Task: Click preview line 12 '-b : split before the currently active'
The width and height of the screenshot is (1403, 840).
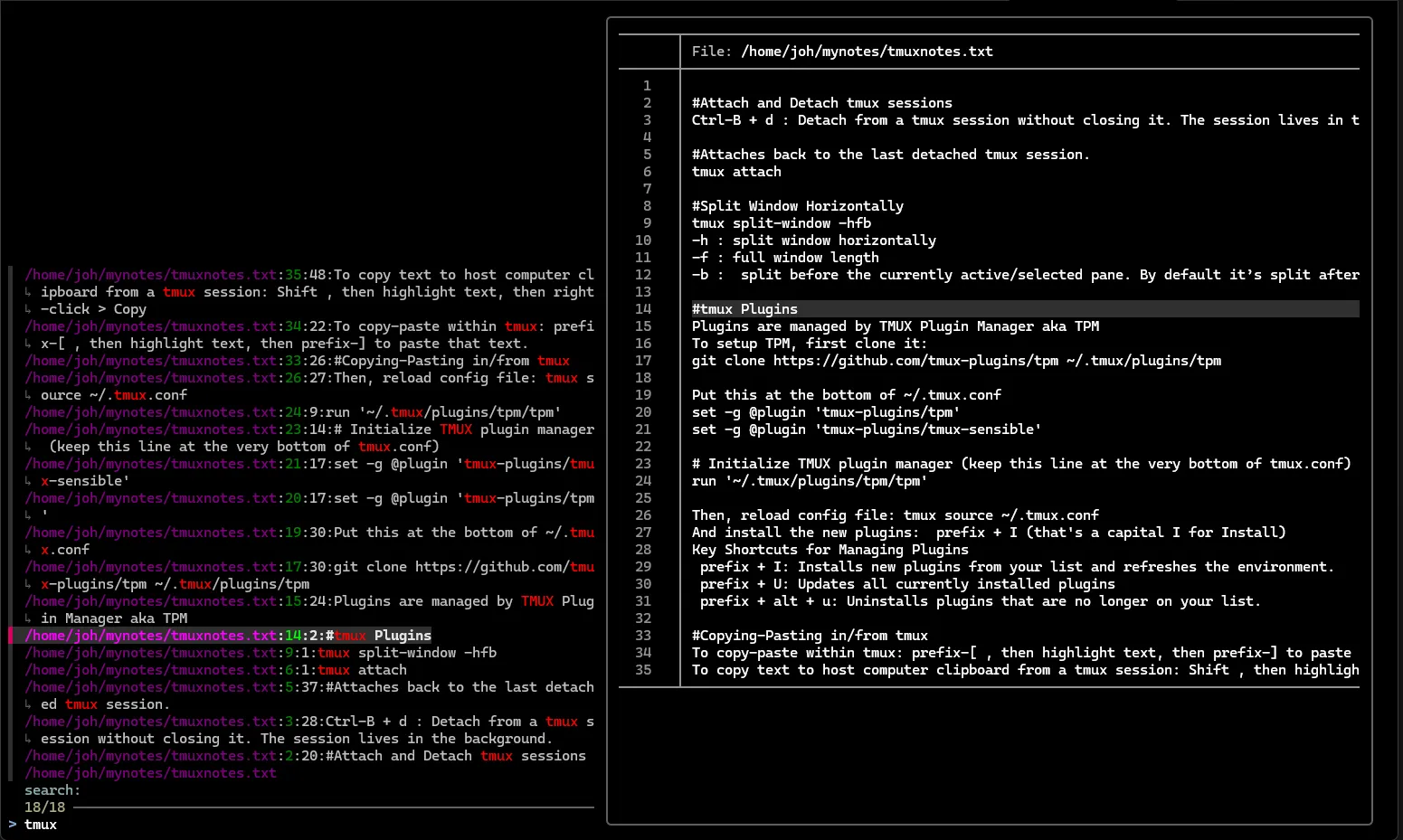Action: (1025, 275)
